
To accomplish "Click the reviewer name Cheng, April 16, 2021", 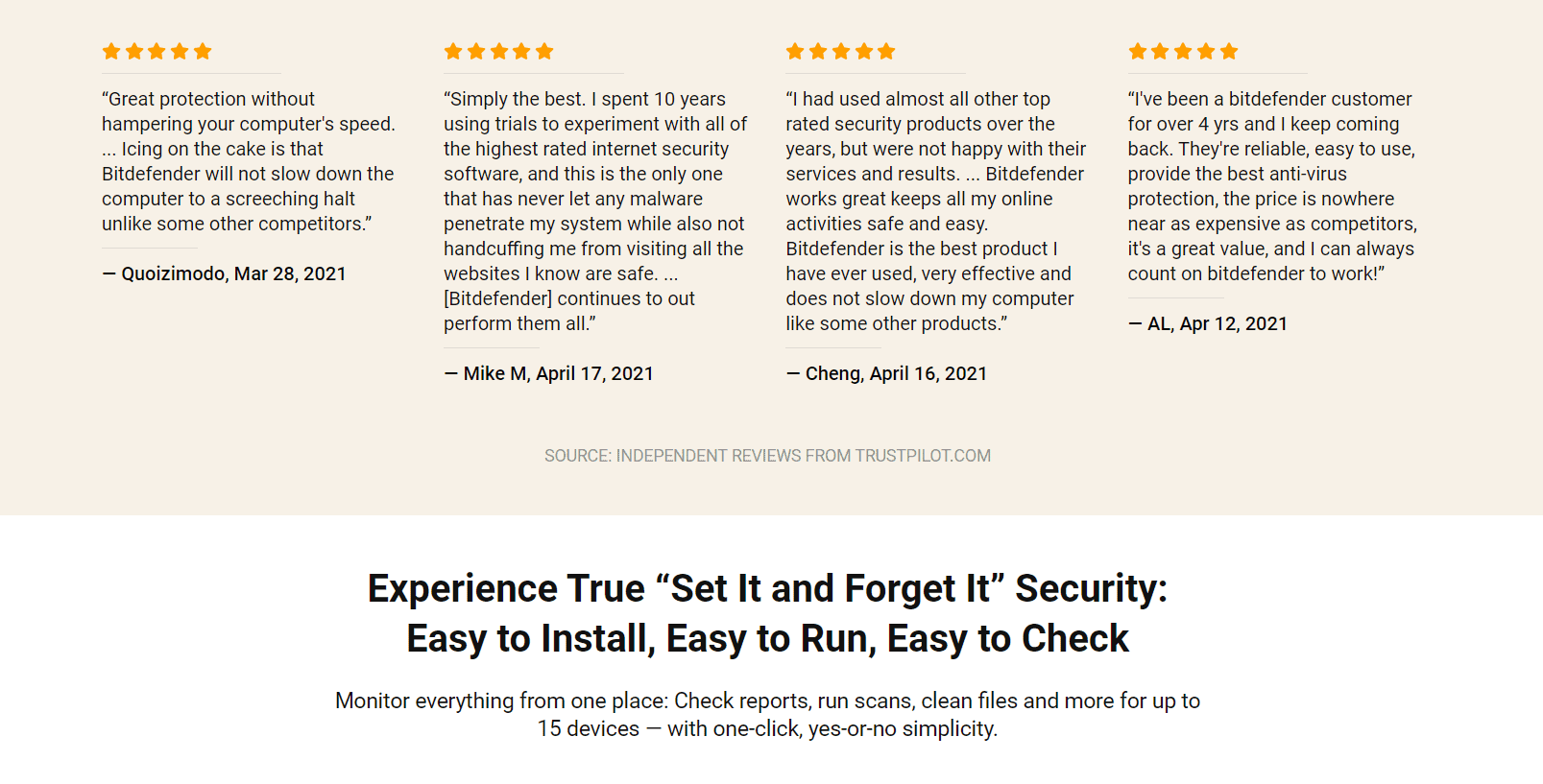I will [886, 373].
